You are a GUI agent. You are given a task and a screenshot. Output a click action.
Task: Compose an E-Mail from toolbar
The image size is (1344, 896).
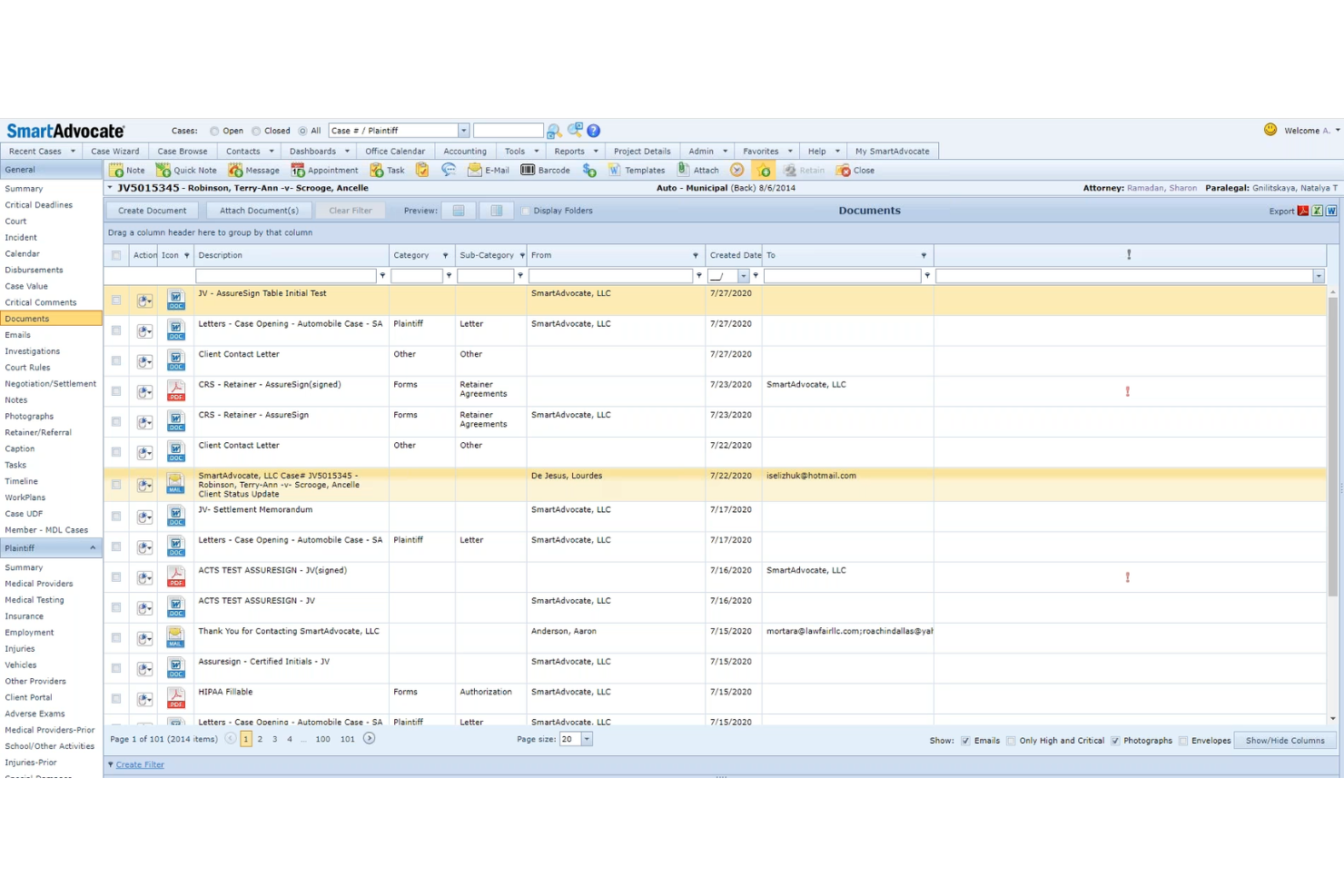pyautogui.click(x=489, y=170)
